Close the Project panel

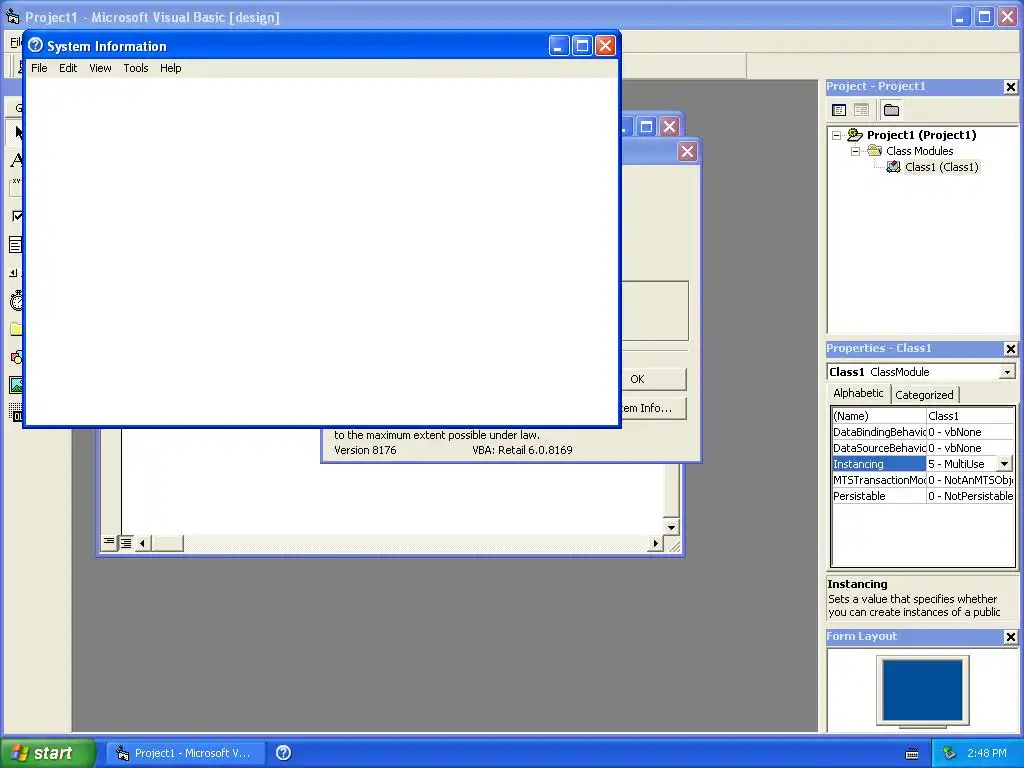click(x=1010, y=87)
